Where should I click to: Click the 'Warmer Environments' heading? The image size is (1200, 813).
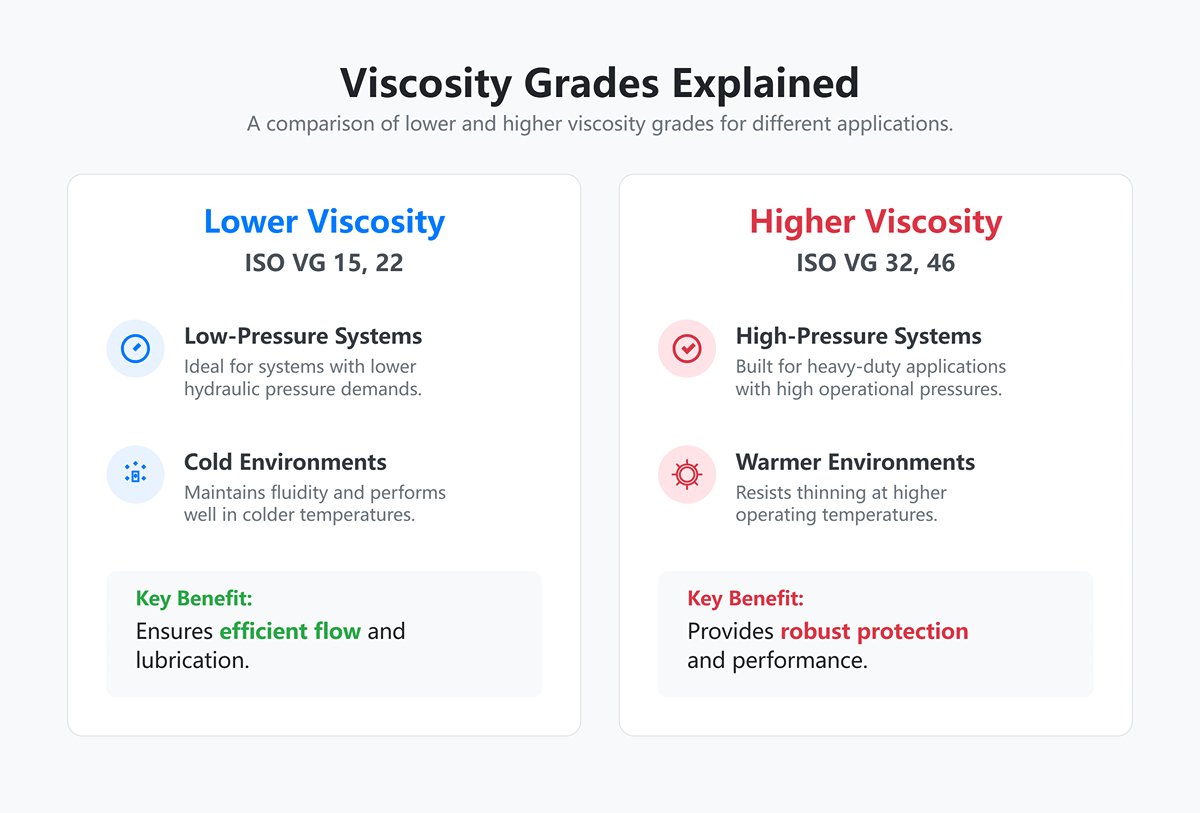(855, 462)
